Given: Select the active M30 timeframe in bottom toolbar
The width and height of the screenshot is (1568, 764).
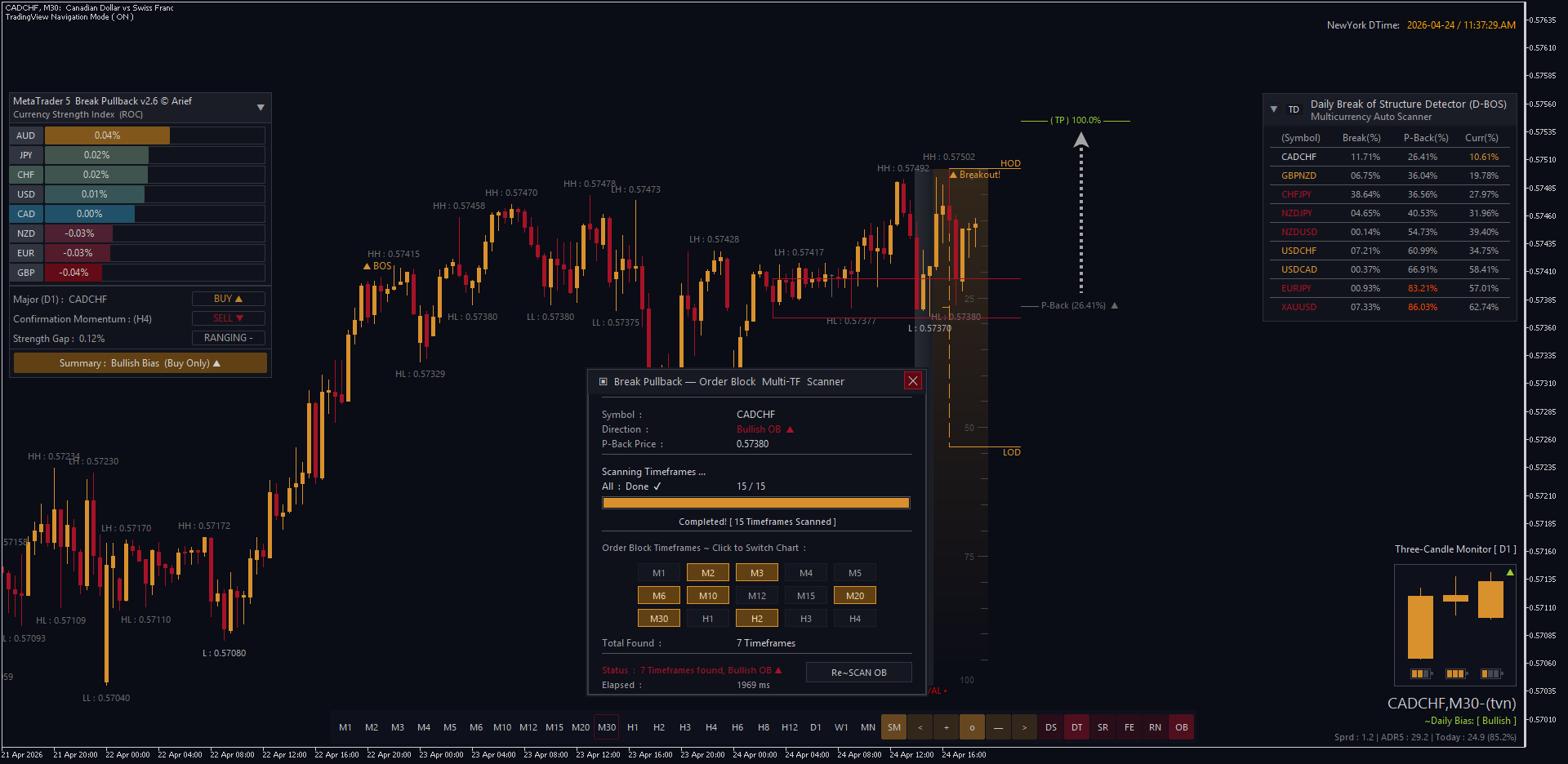Looking at the screenshot, I should click(607, 727).
